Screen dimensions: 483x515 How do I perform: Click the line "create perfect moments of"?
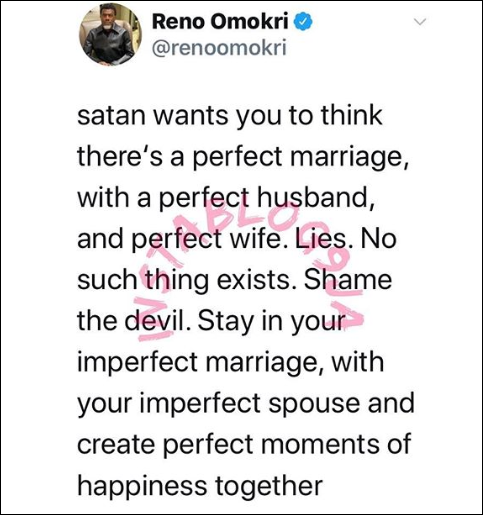[x=244, y=445]
